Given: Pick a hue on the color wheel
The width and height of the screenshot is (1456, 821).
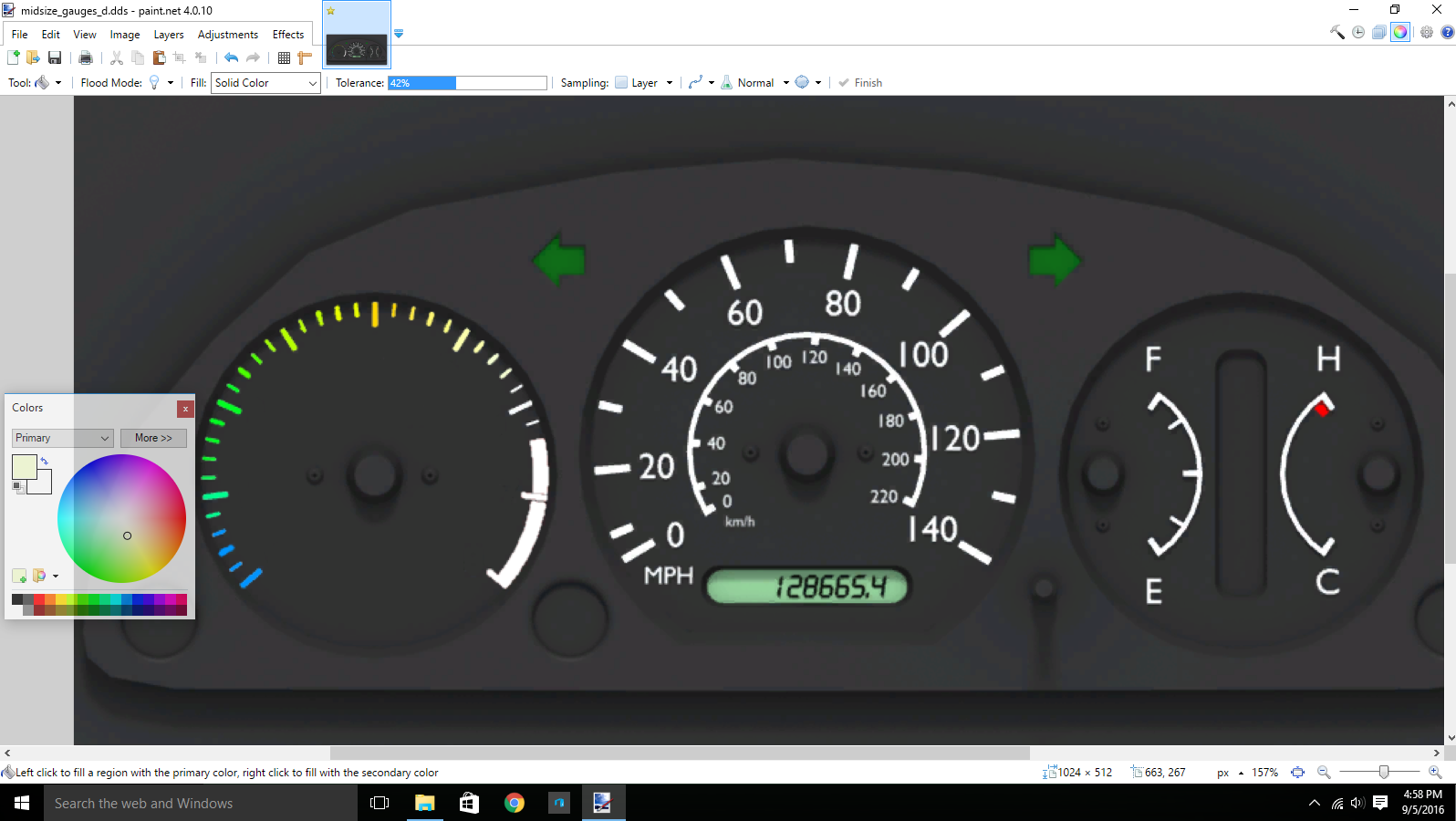Looking at the screenshot, I should [x=121, y=518].
